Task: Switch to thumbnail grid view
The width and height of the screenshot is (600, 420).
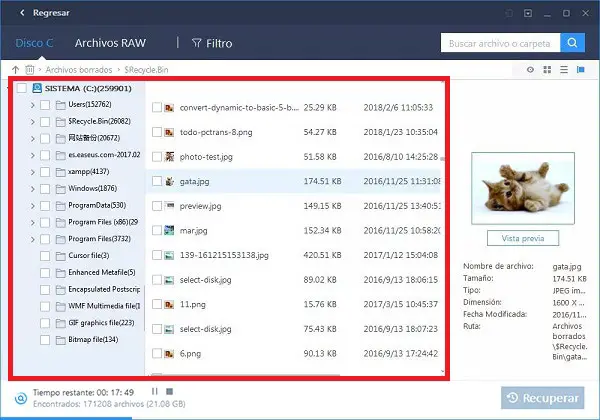Action: tap(547, 70)
